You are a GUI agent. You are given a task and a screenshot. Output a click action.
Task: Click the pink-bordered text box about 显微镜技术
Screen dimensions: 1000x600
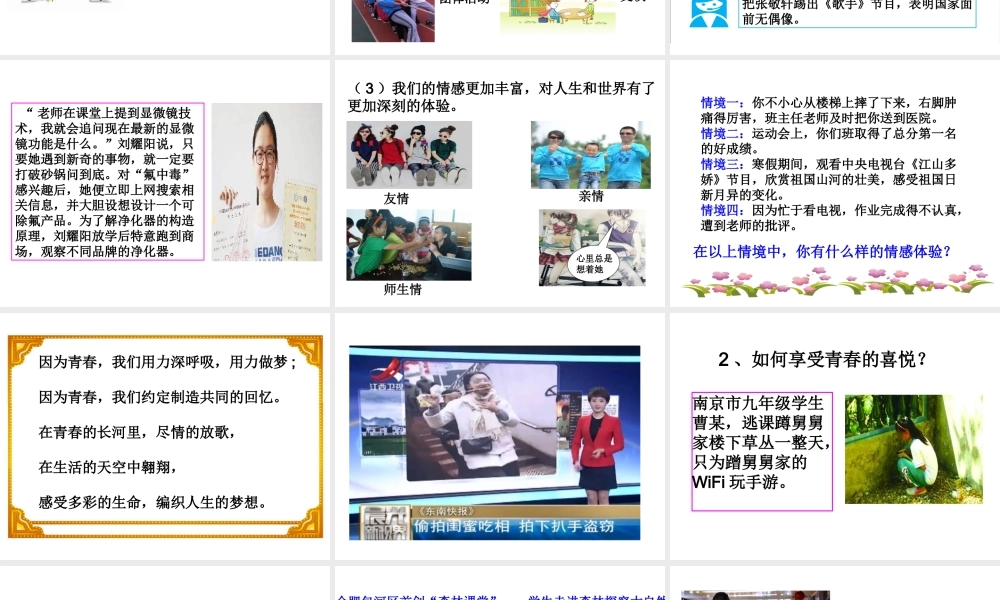[108, 182]
